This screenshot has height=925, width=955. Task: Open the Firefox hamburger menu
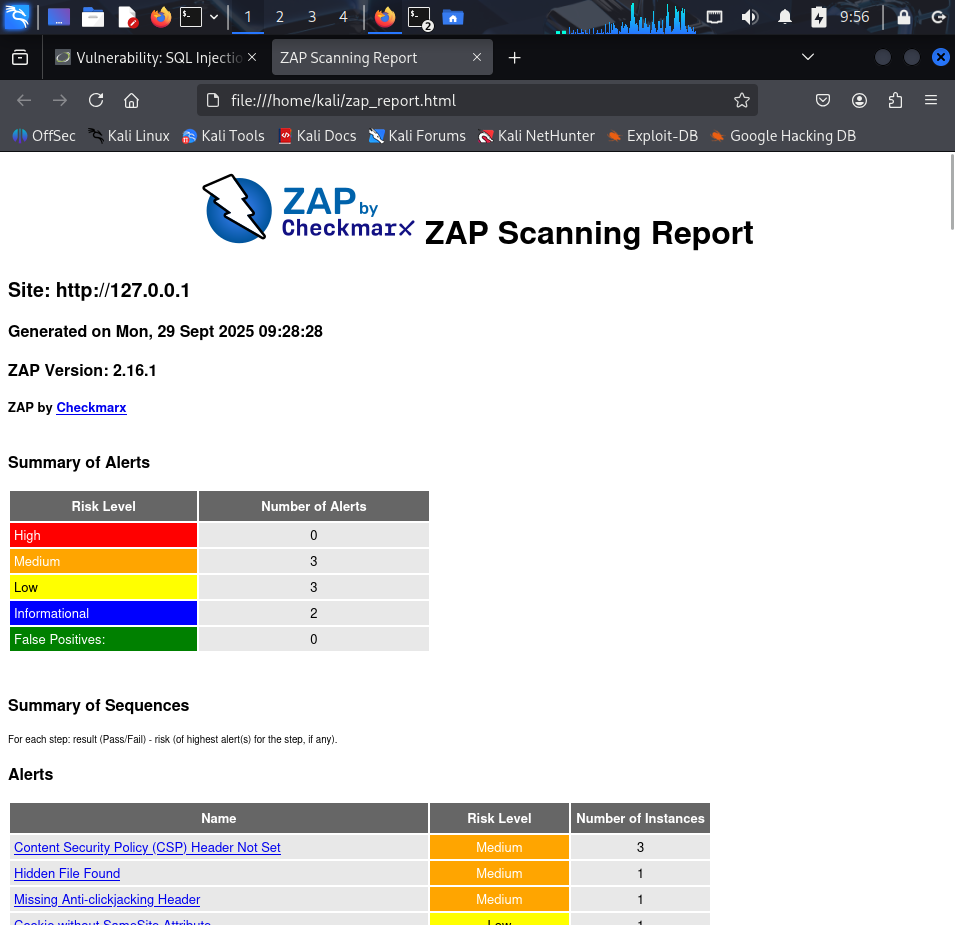tap(931, 100)
